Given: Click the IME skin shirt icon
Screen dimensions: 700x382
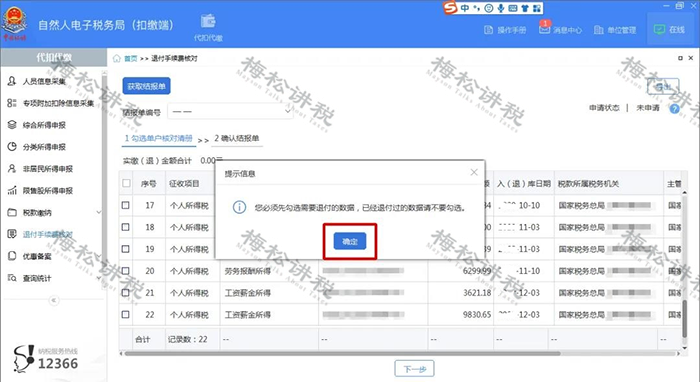Looking at the screenshot, I should (525, 8).
